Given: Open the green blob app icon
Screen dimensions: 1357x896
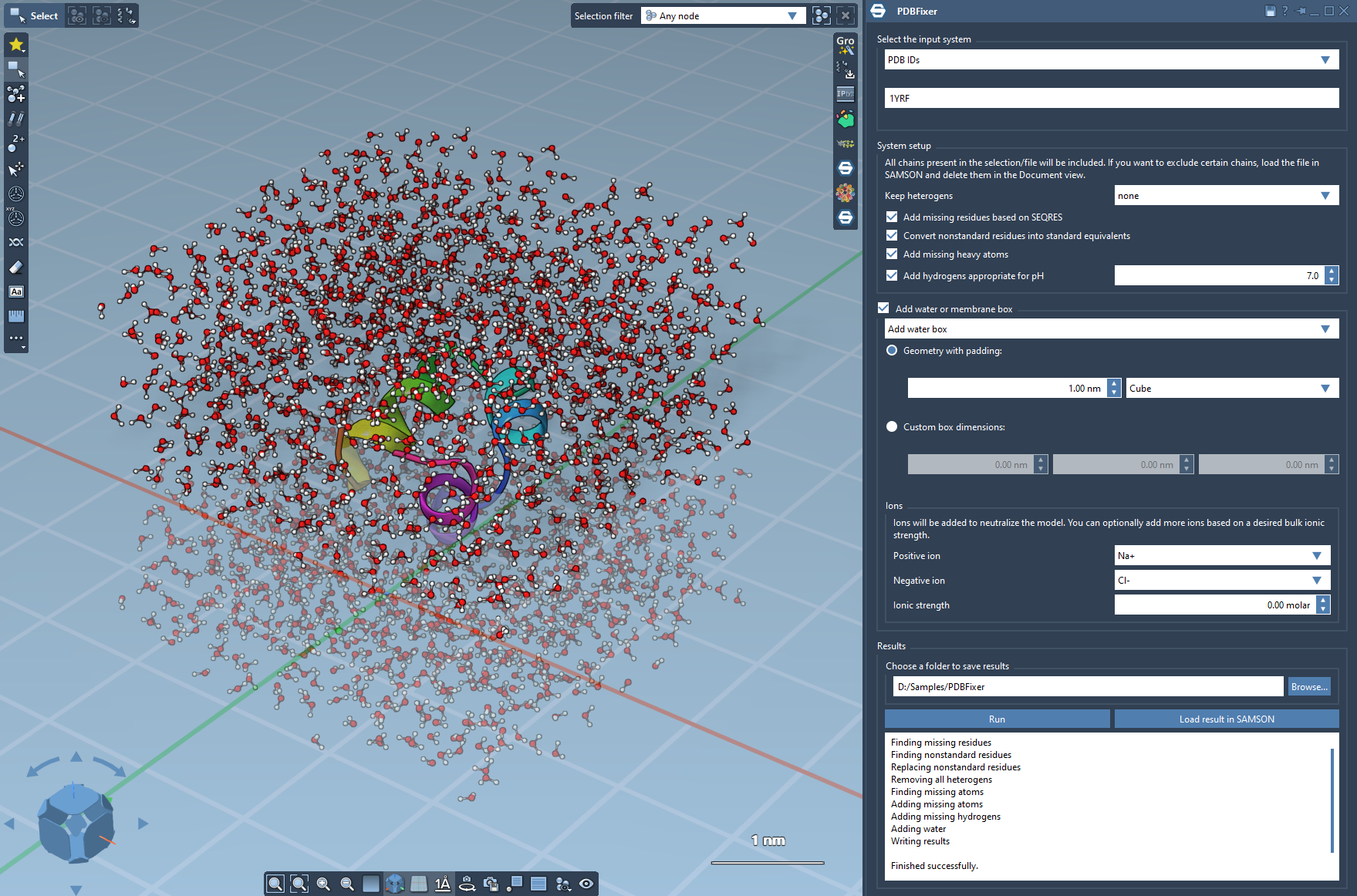Looking at the screenshot, I should [846, 119].
